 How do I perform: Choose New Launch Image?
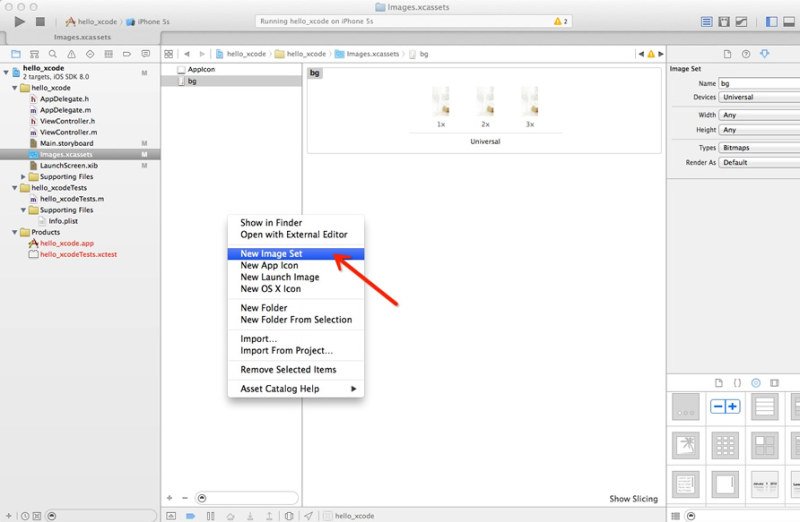pos(295,277)
